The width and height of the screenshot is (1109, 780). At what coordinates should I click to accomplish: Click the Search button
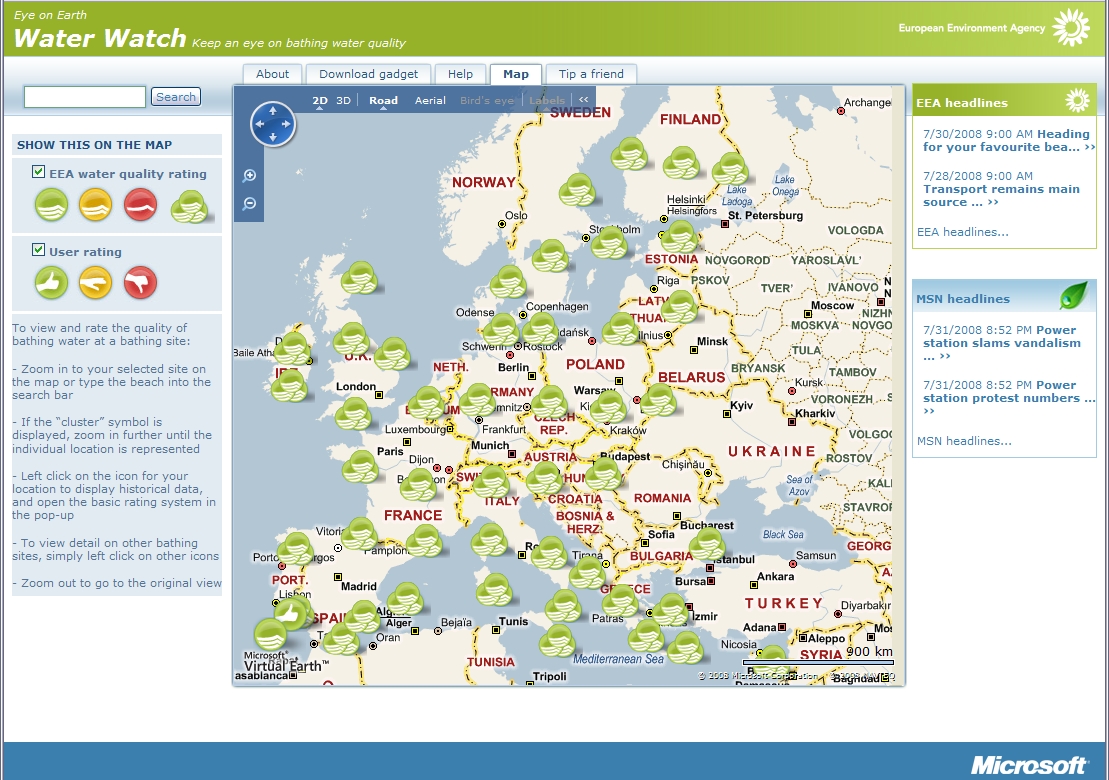click(x=176, y=97)
